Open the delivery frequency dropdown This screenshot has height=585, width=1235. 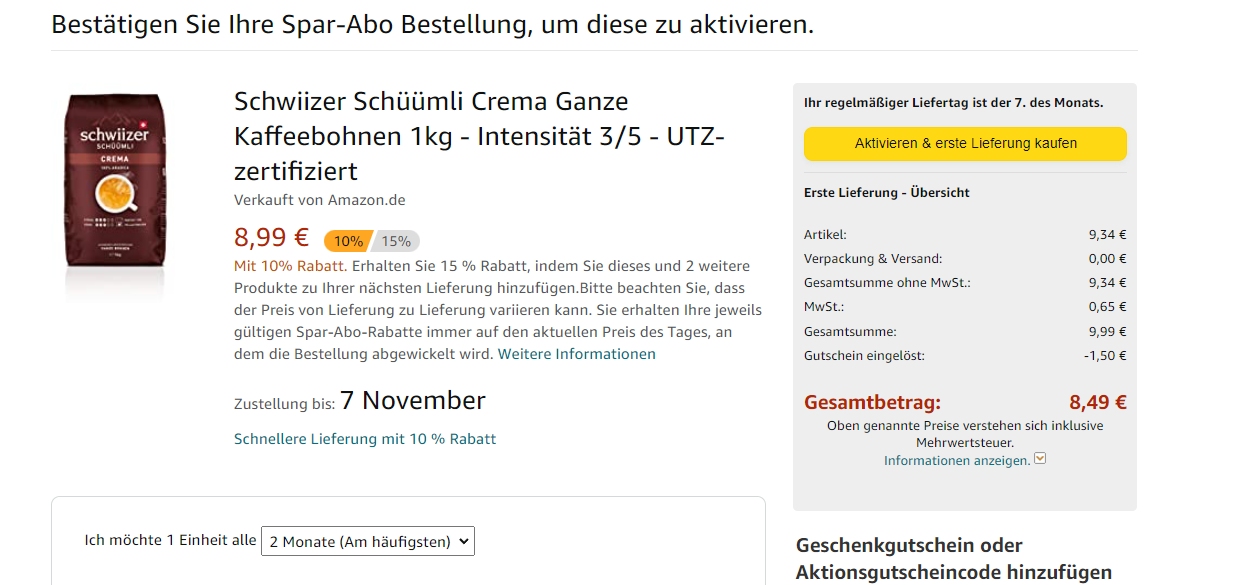coord(367,541)
